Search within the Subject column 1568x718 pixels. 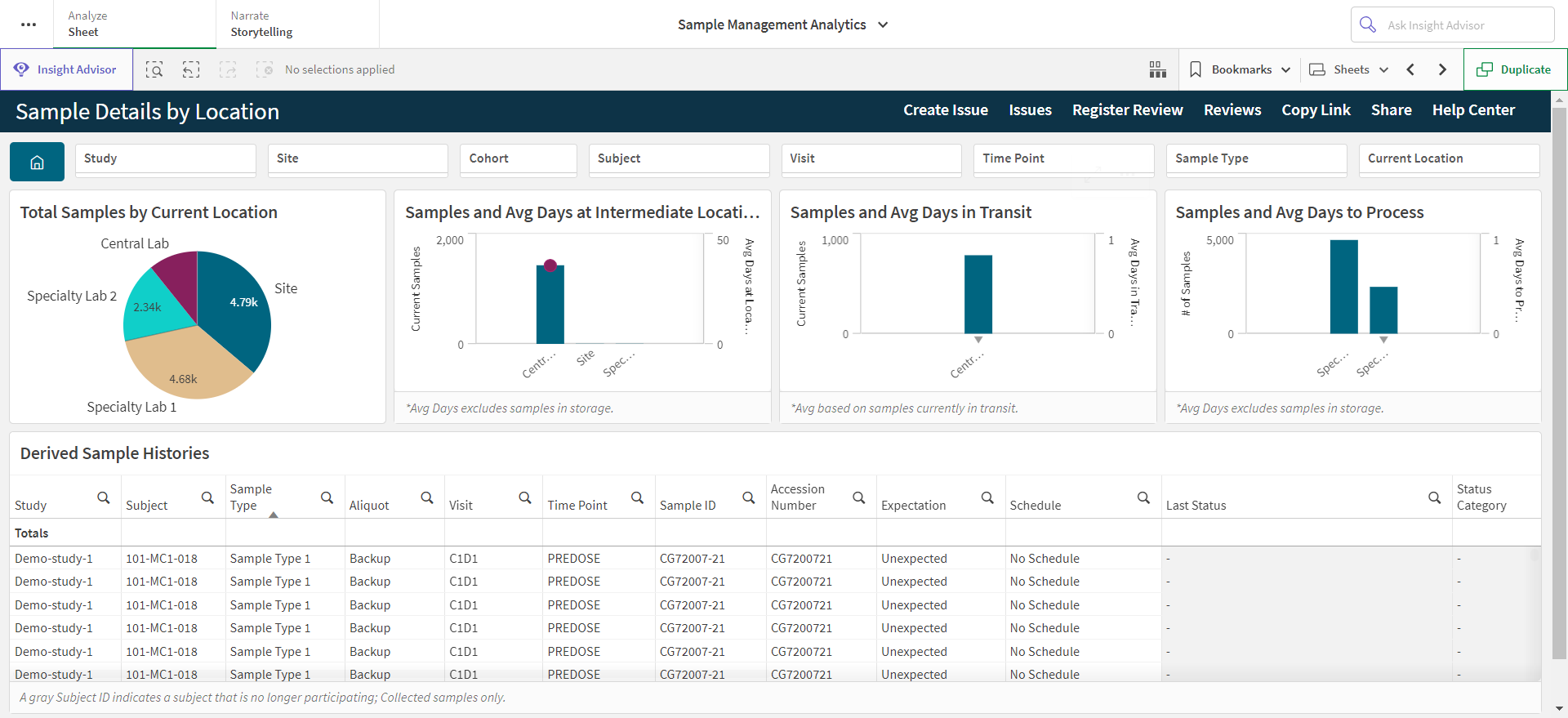pyautogui.click(x=207, y=497)
